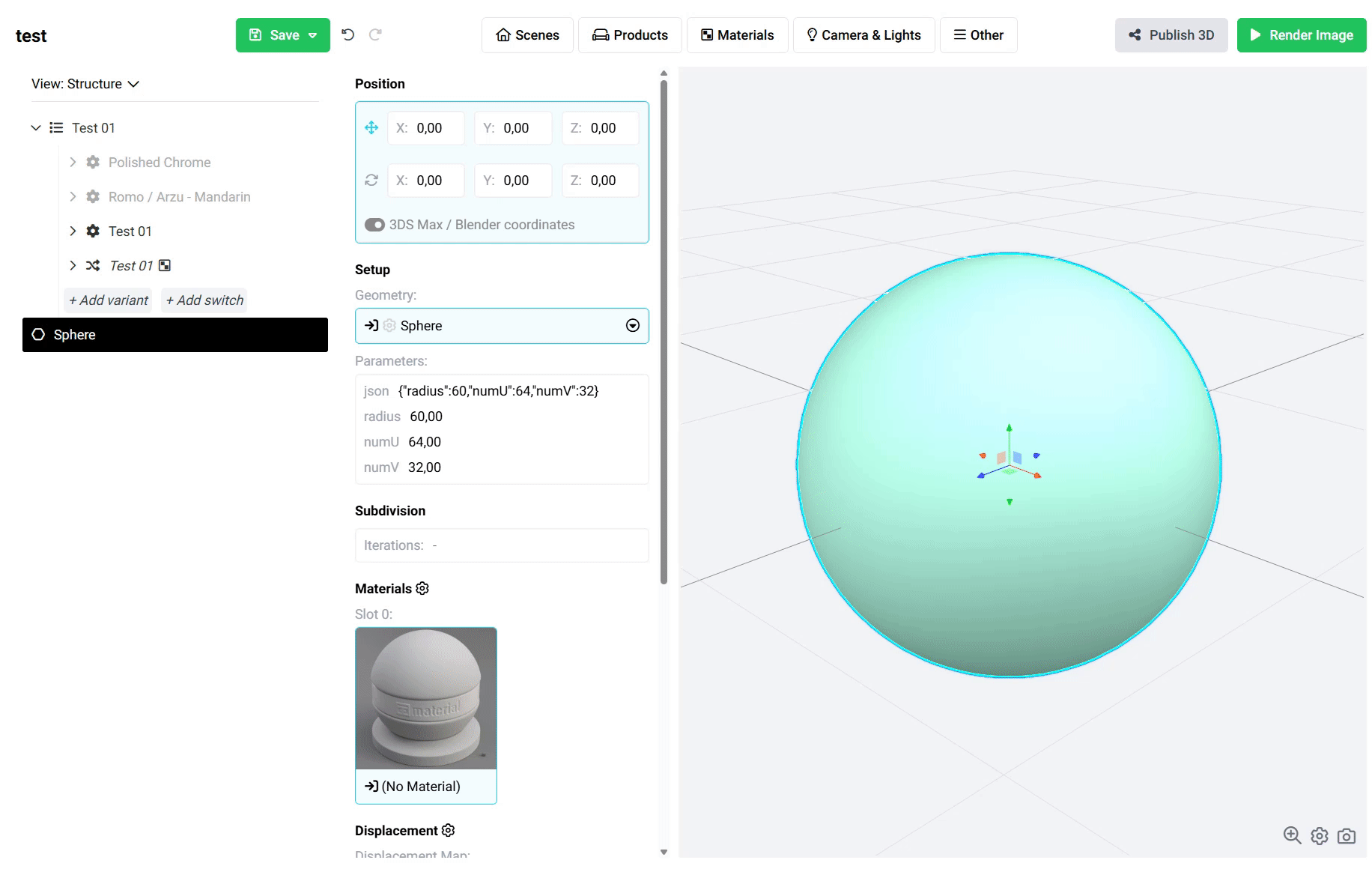Click the Slot 0 material thumbnail

tap(425, 698)
